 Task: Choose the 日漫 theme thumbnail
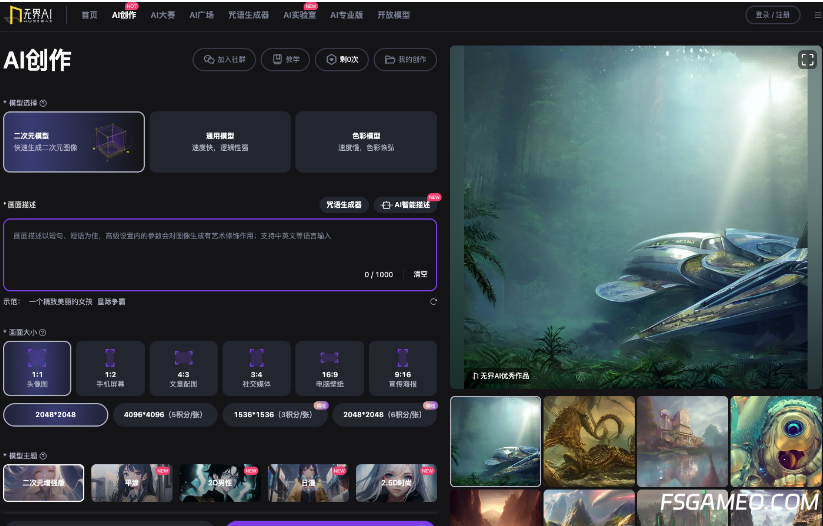tap(308, 483)
